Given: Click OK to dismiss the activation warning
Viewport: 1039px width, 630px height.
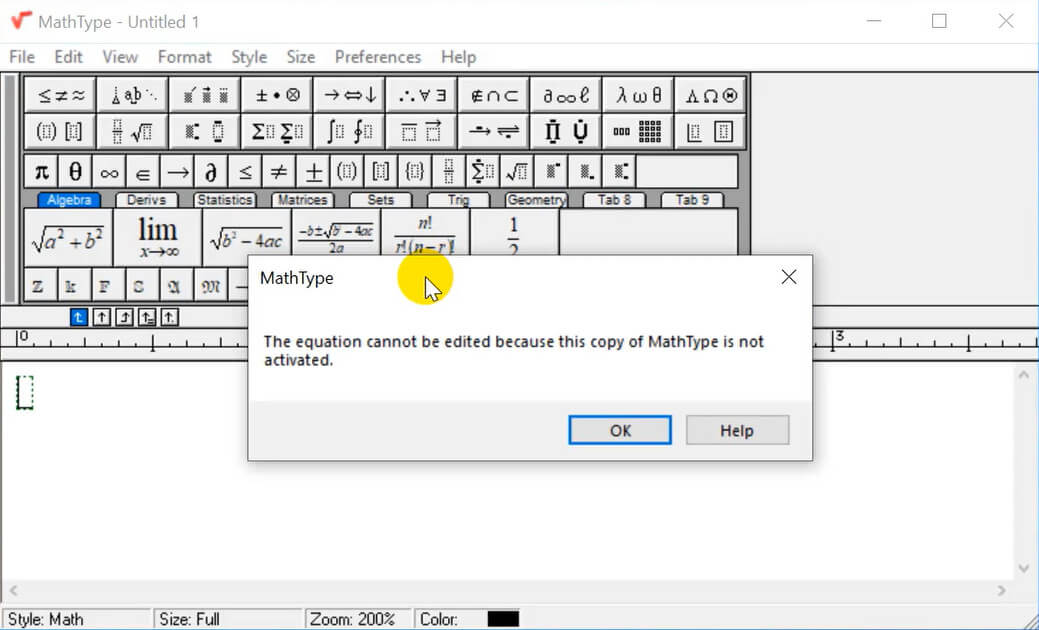Looking at the screenshot, I should [x=619, y=430].
